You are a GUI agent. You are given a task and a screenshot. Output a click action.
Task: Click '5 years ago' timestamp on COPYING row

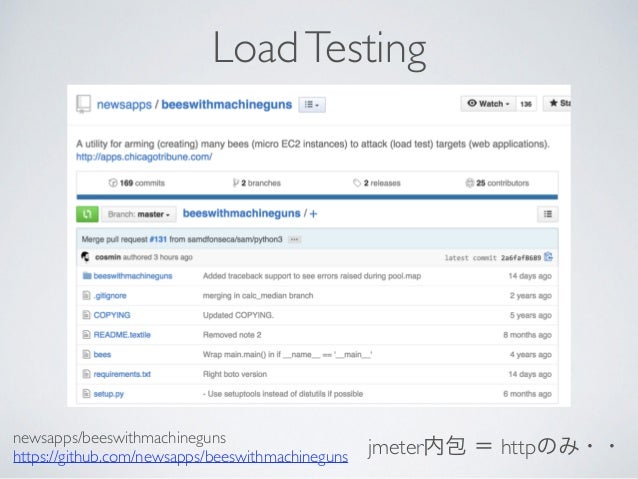531,315
